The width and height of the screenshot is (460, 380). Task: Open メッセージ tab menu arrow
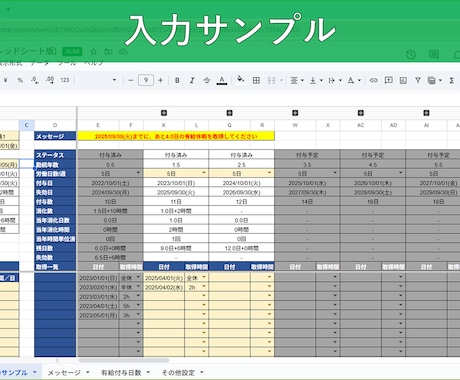[88, 372]
